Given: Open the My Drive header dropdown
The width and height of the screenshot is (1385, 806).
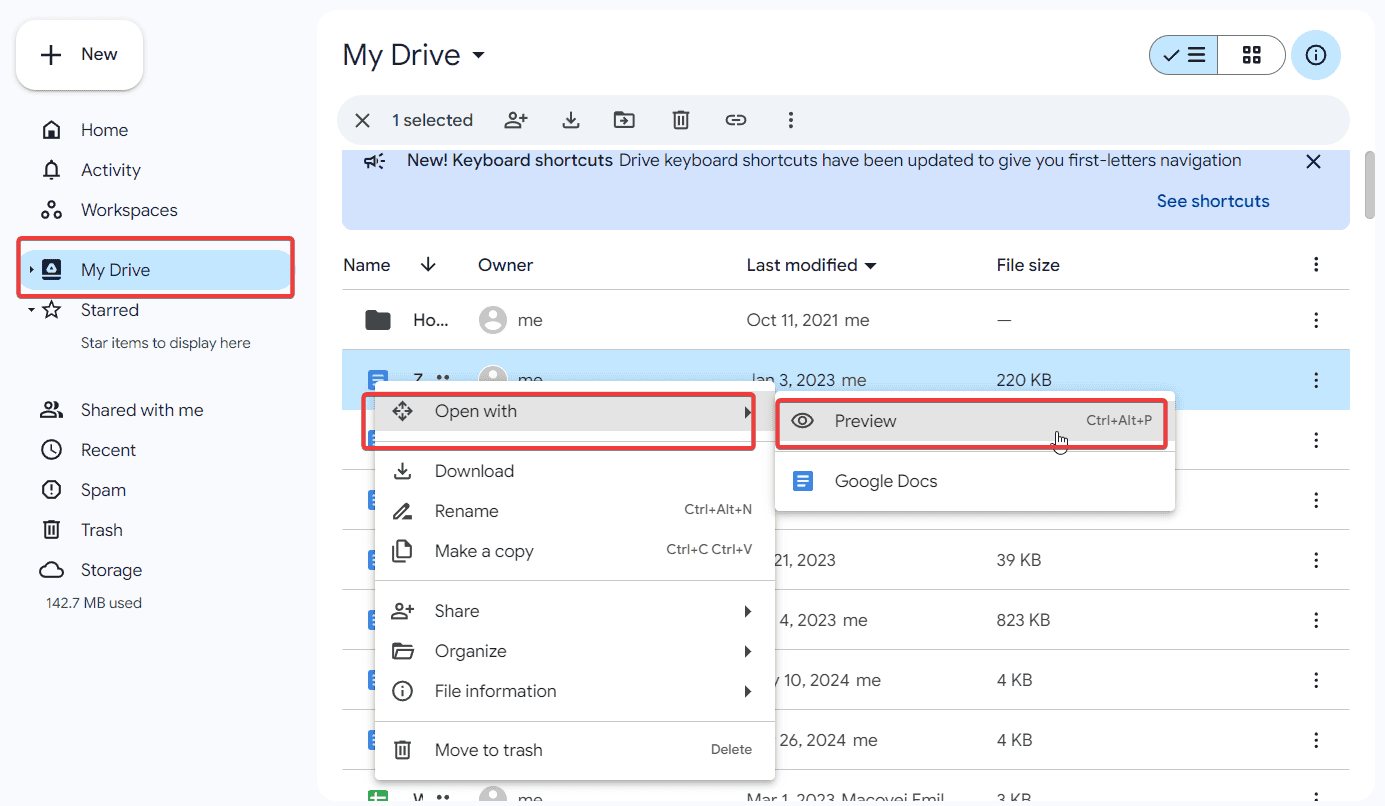Looking at the screenshot, I should click(477, 55).
